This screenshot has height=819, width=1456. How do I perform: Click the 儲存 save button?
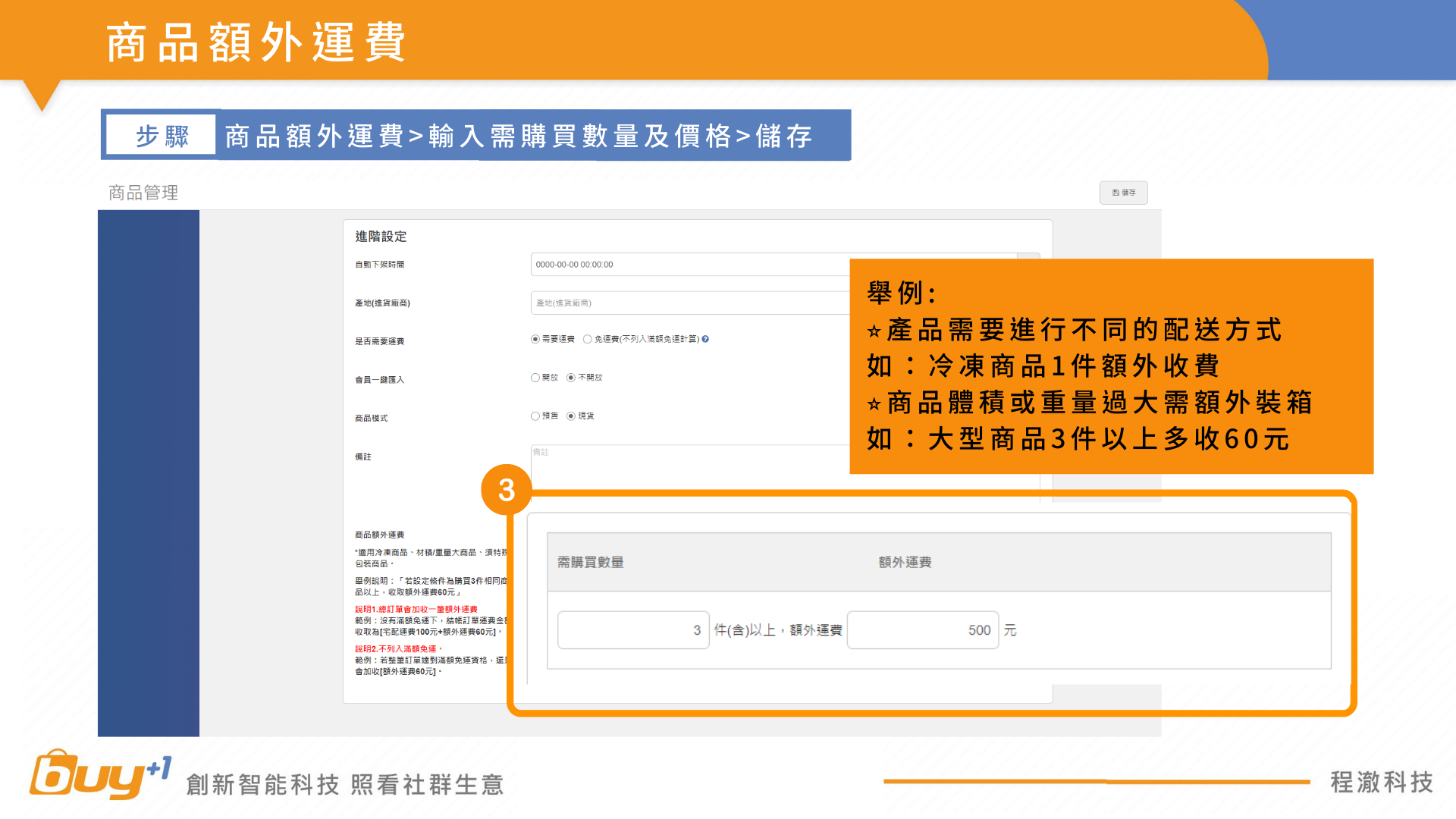tap(1123, 193)
